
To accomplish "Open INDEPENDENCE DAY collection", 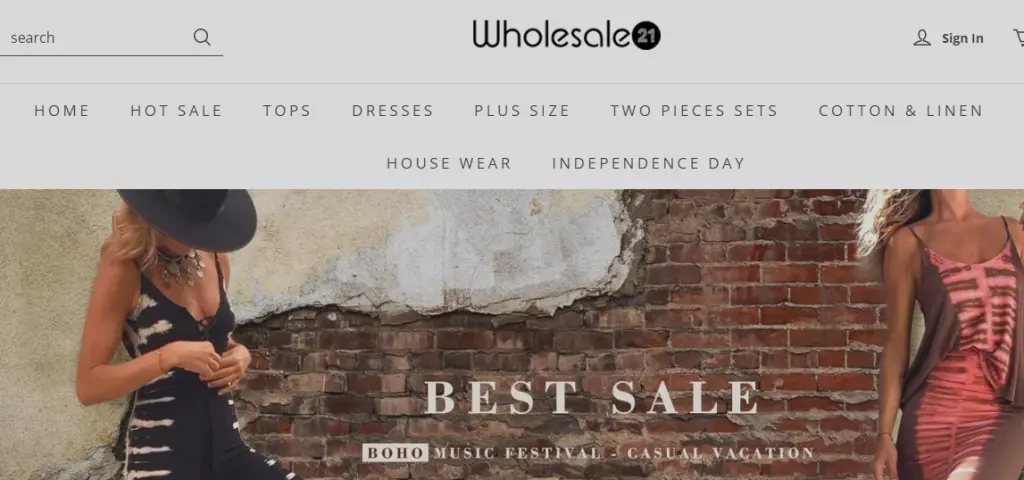I will click(x=648, y=163).
